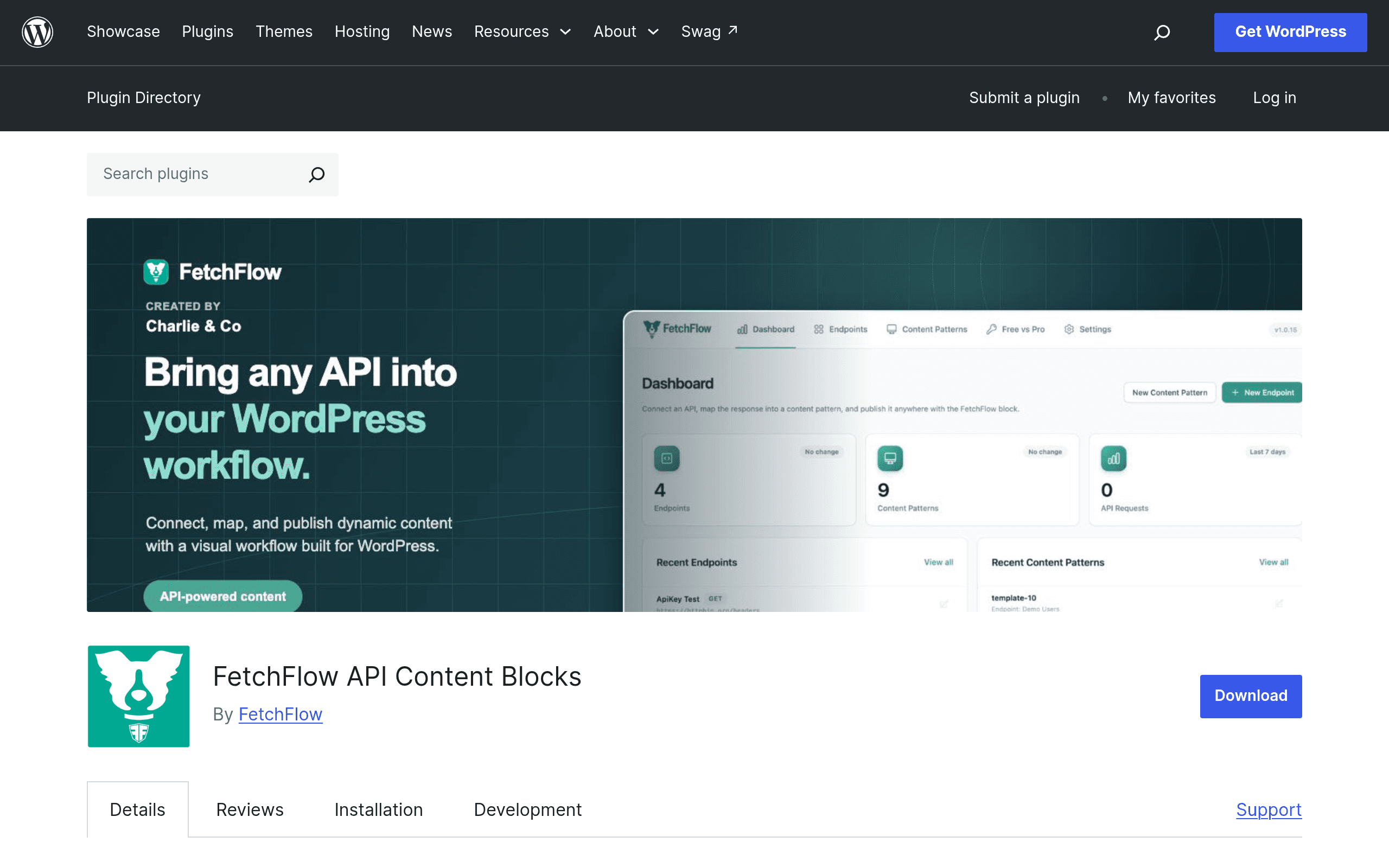The image size is (1389, 868).
Task: Open the Swag external link
Action: [x=710, y=31]
